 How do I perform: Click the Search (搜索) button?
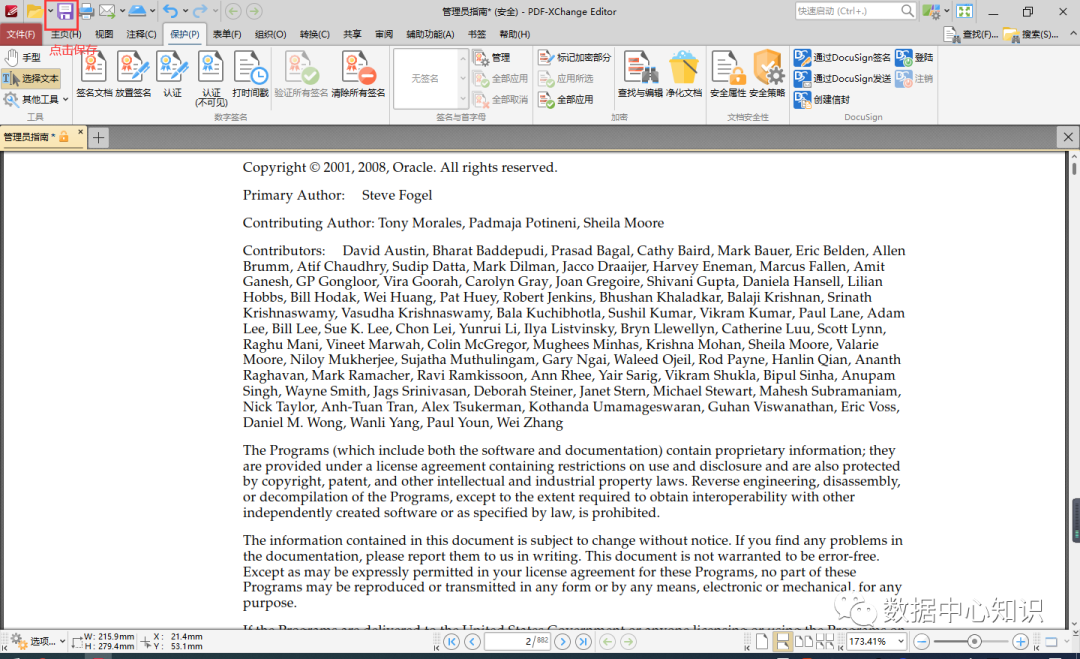pyautogui.click(x=1031, y=34)
